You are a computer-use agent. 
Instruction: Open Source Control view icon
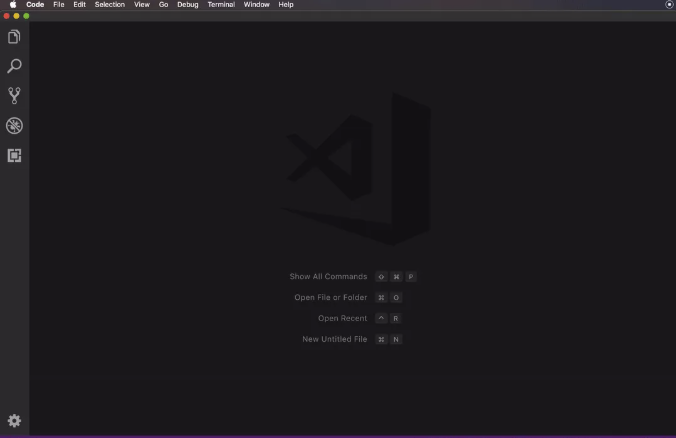pyautogui.click(x=14, y=96)
